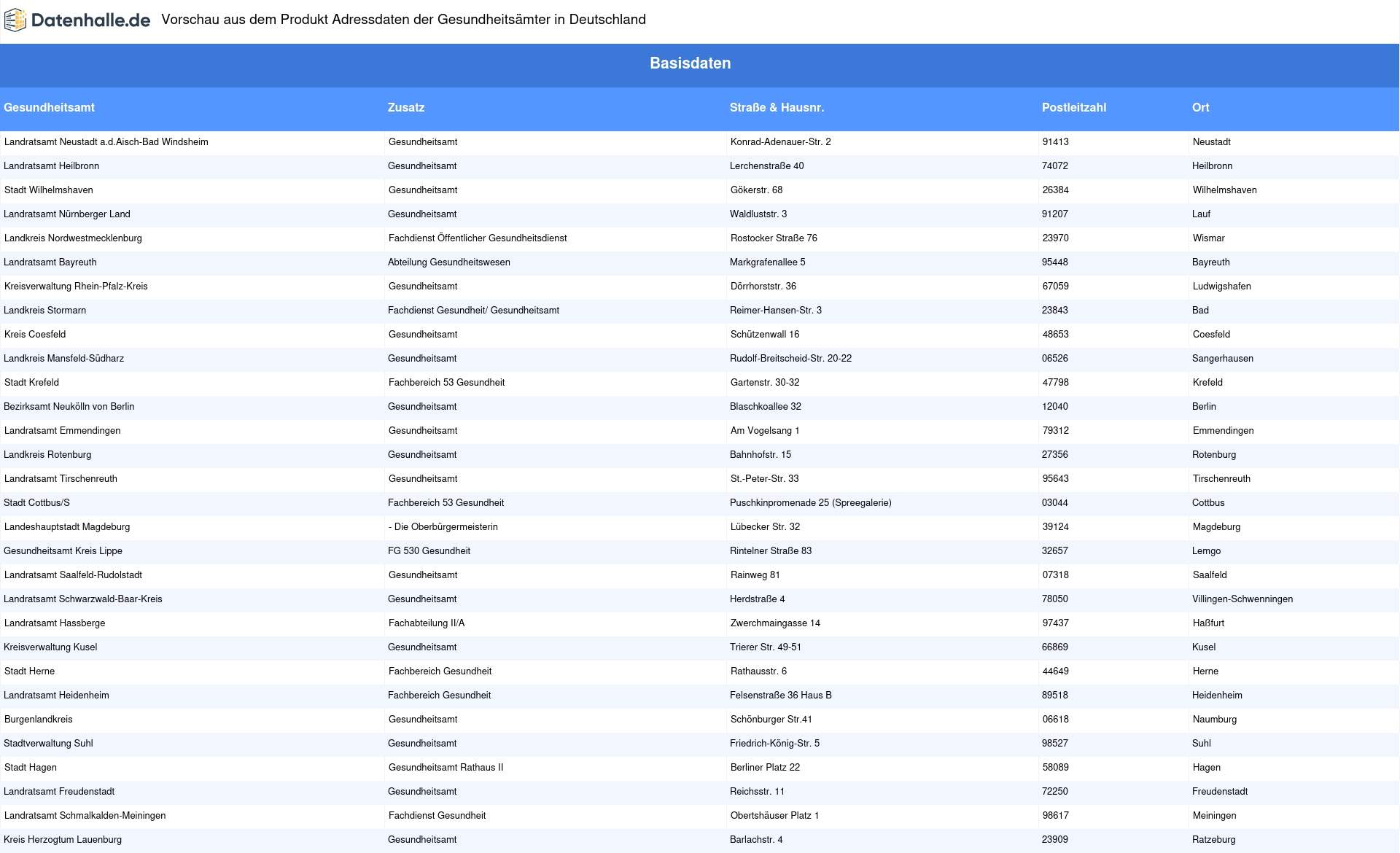Click Felsenstraße 36 Haus B address
The height and width of the screenshot is (853, 1400).
(781, 696)
